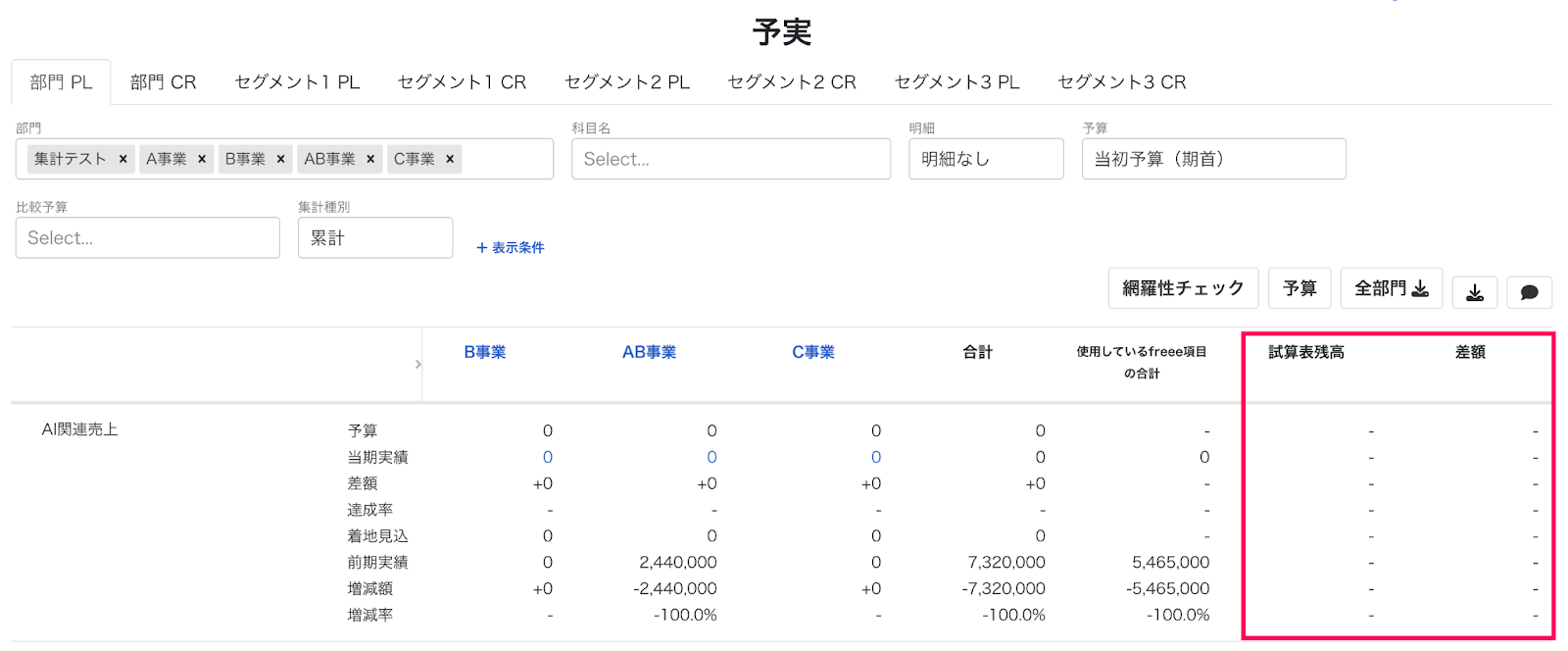
Task: Remove the A事業 tag
Action: 202,159
